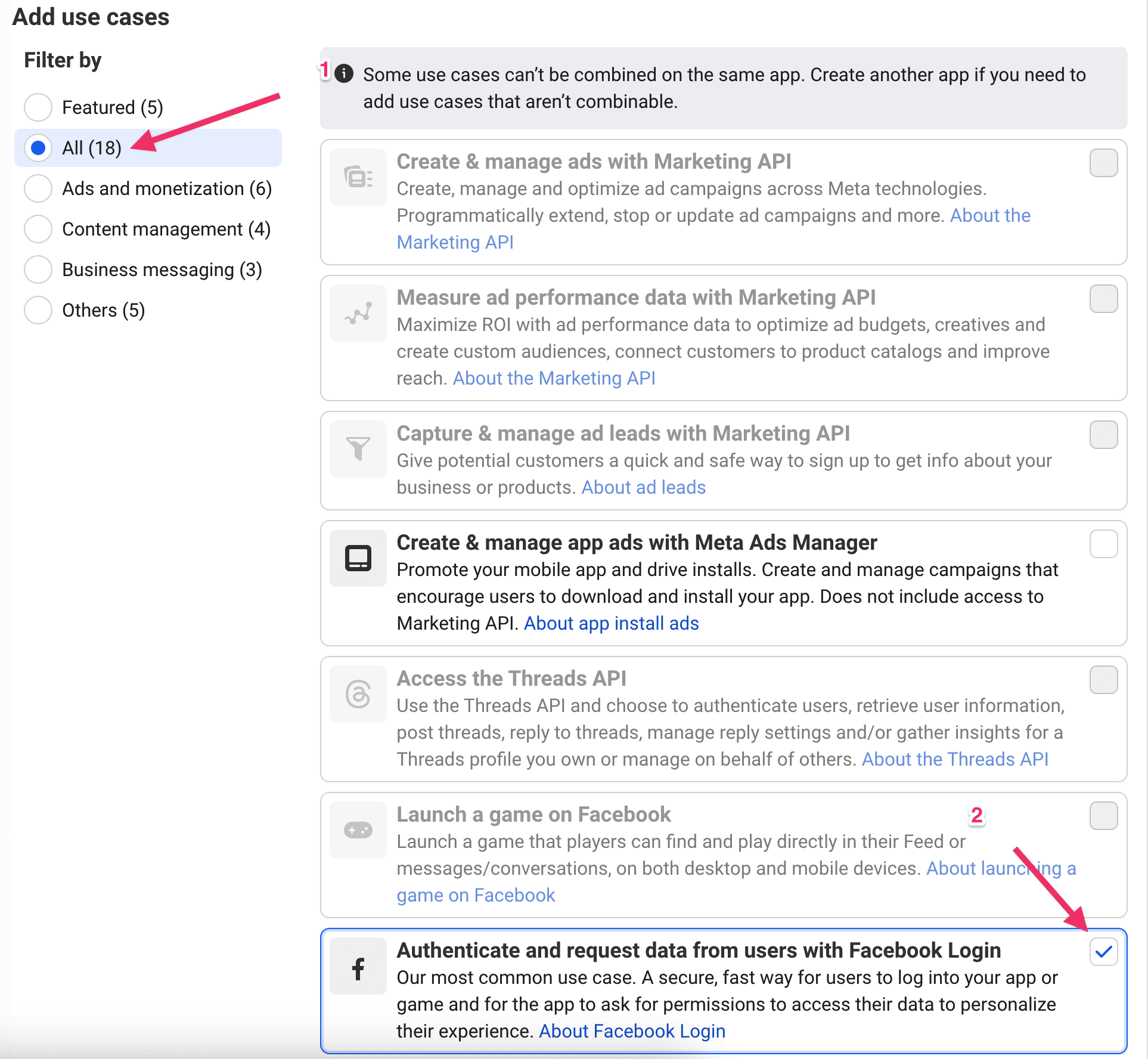Click the Marketing API ads card icon

pos(358,177)
